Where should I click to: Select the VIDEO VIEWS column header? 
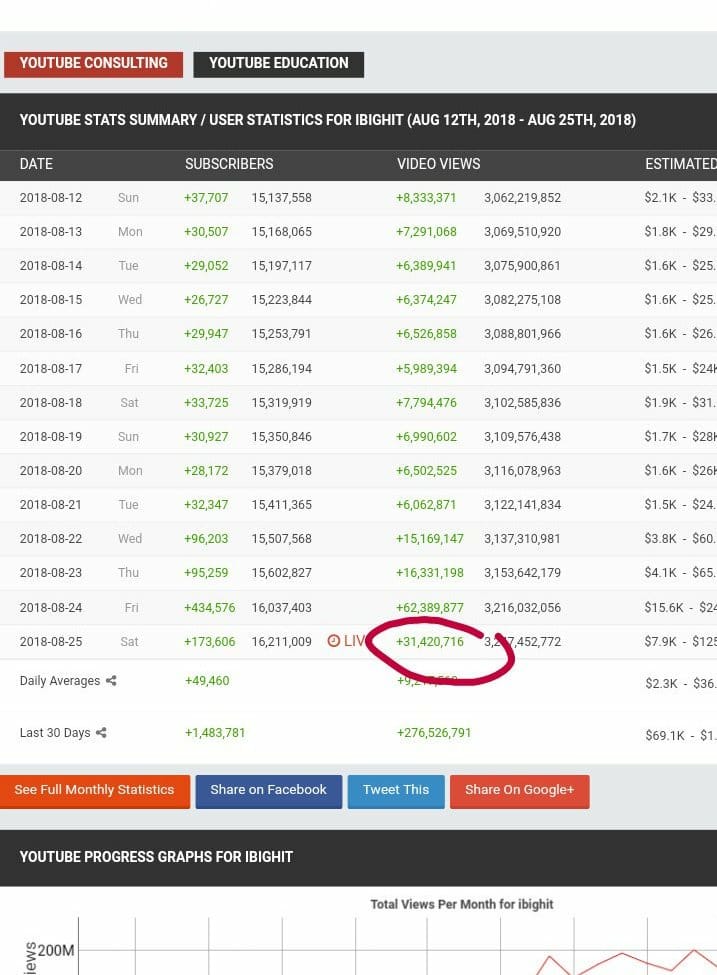(x=438, y=164)
